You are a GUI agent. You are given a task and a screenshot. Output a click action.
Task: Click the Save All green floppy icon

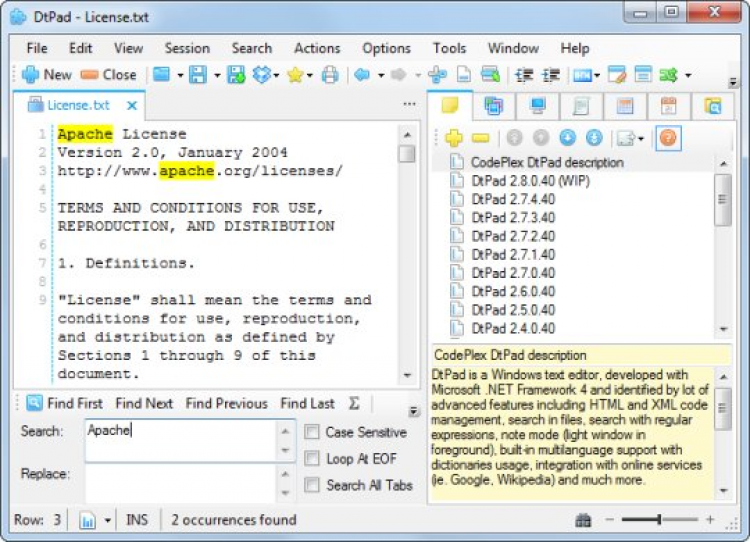[235, 75]
